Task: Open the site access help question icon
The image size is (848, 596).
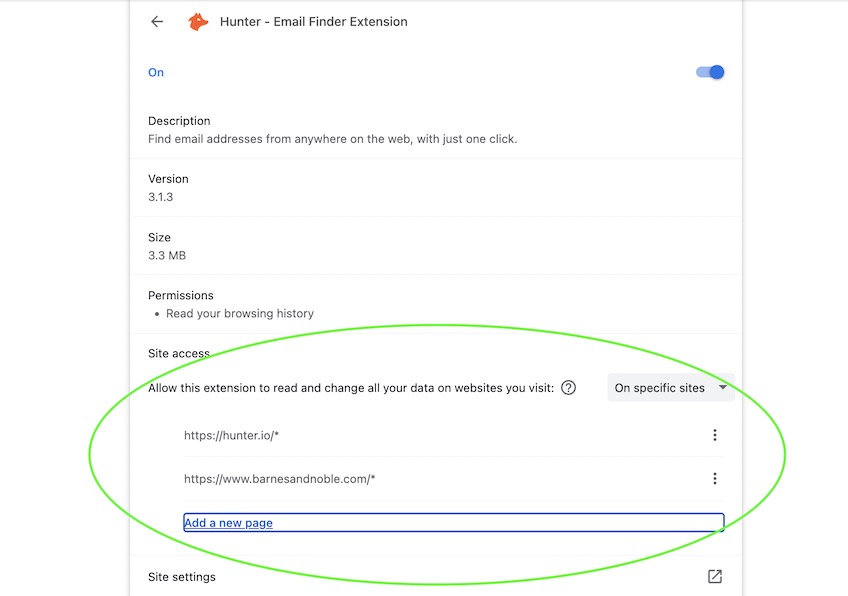Action: click(x=568, y=388)
